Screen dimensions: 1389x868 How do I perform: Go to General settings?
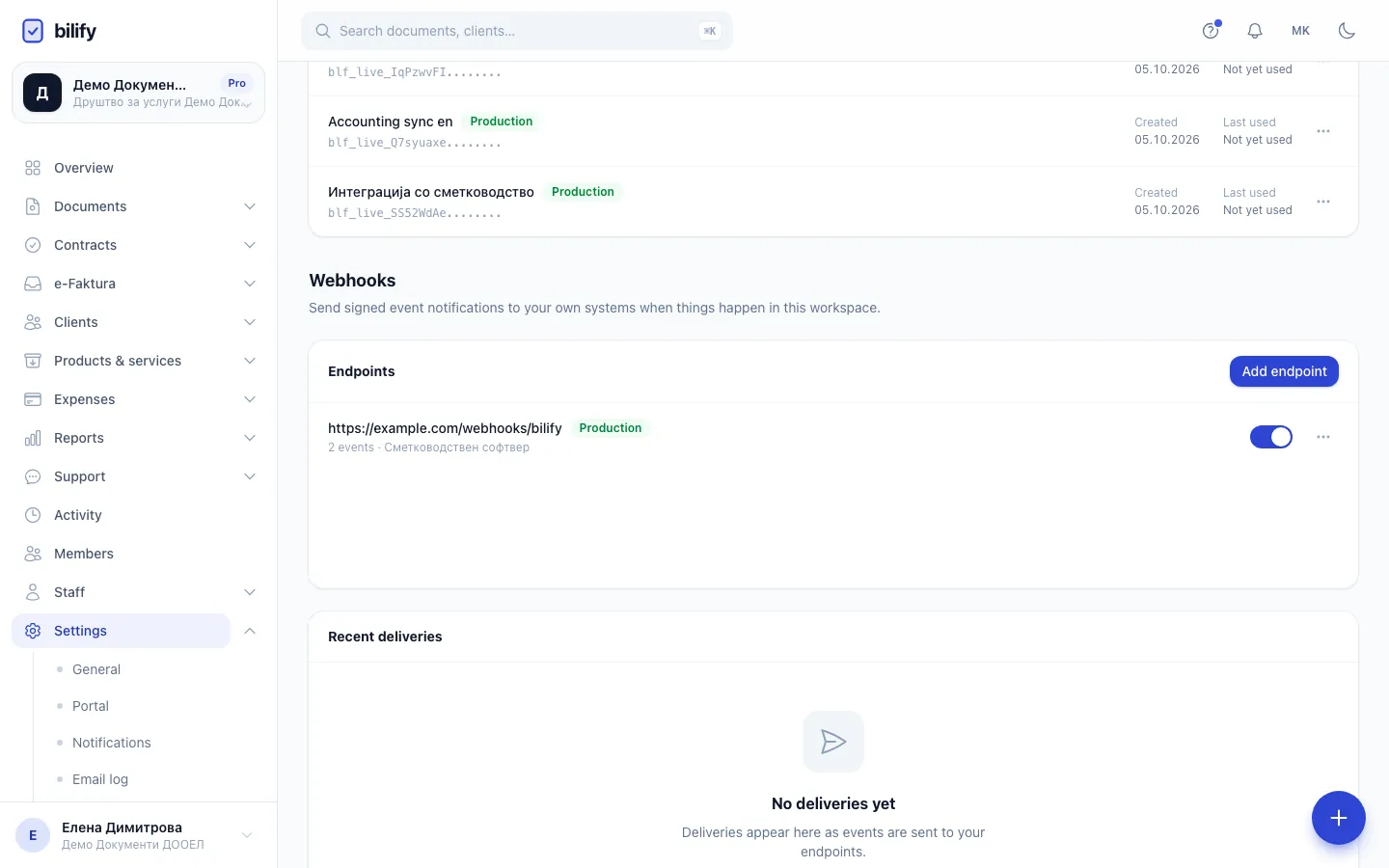96,669
